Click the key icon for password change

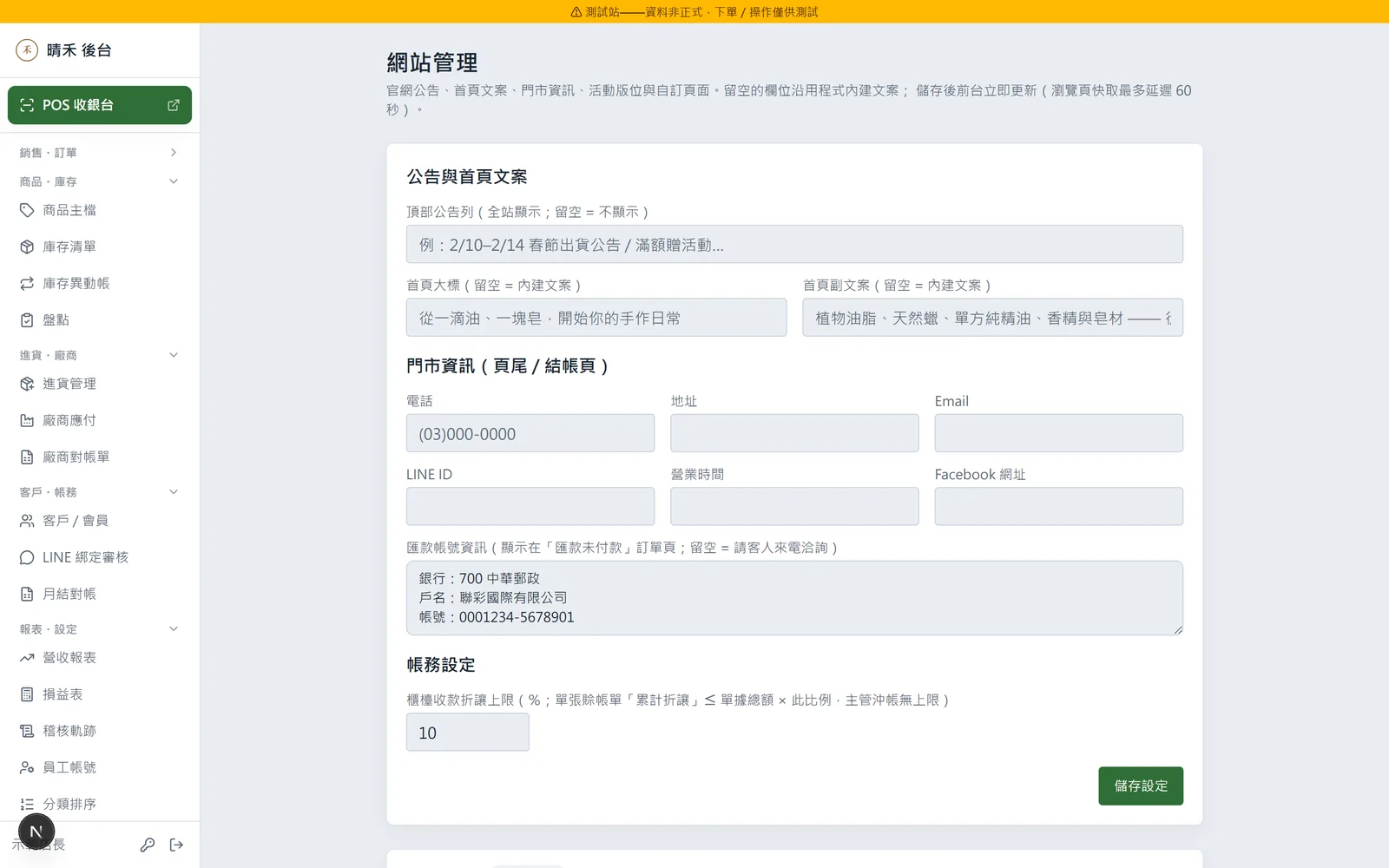point(148,845)
